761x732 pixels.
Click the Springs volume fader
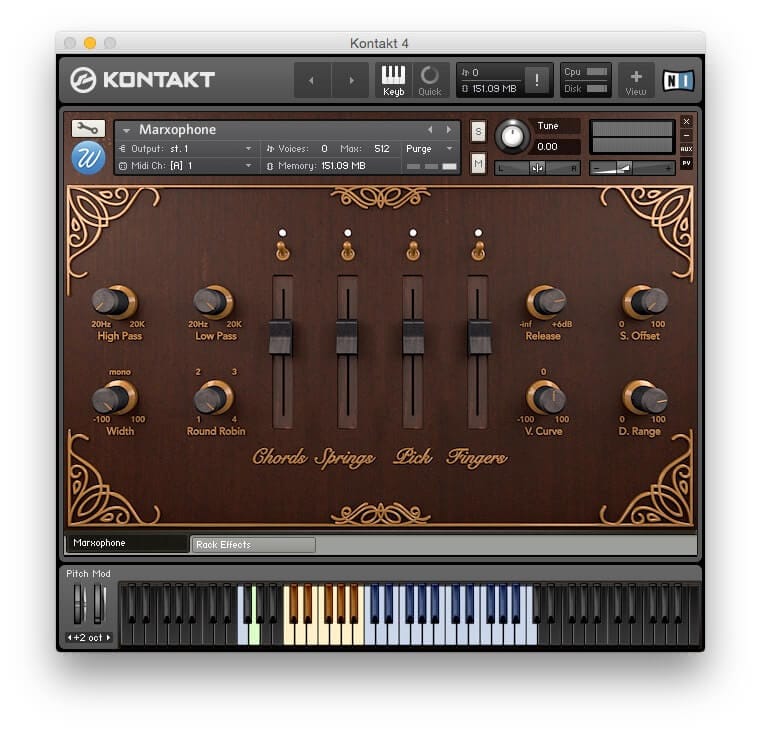click(347, 337)
